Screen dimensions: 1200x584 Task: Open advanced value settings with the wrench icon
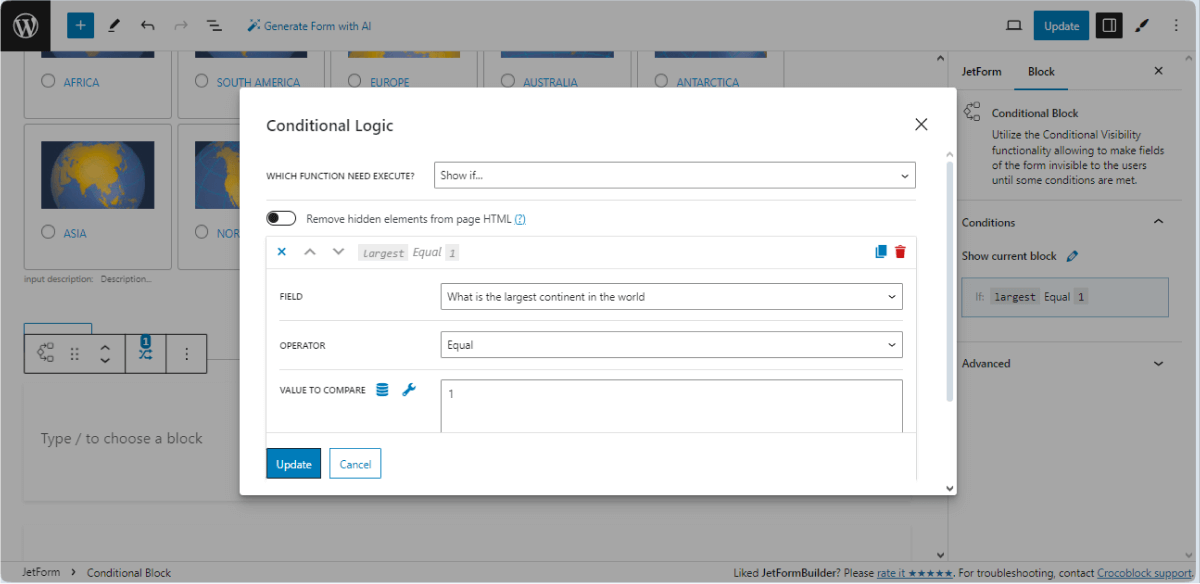click(408, 389)
